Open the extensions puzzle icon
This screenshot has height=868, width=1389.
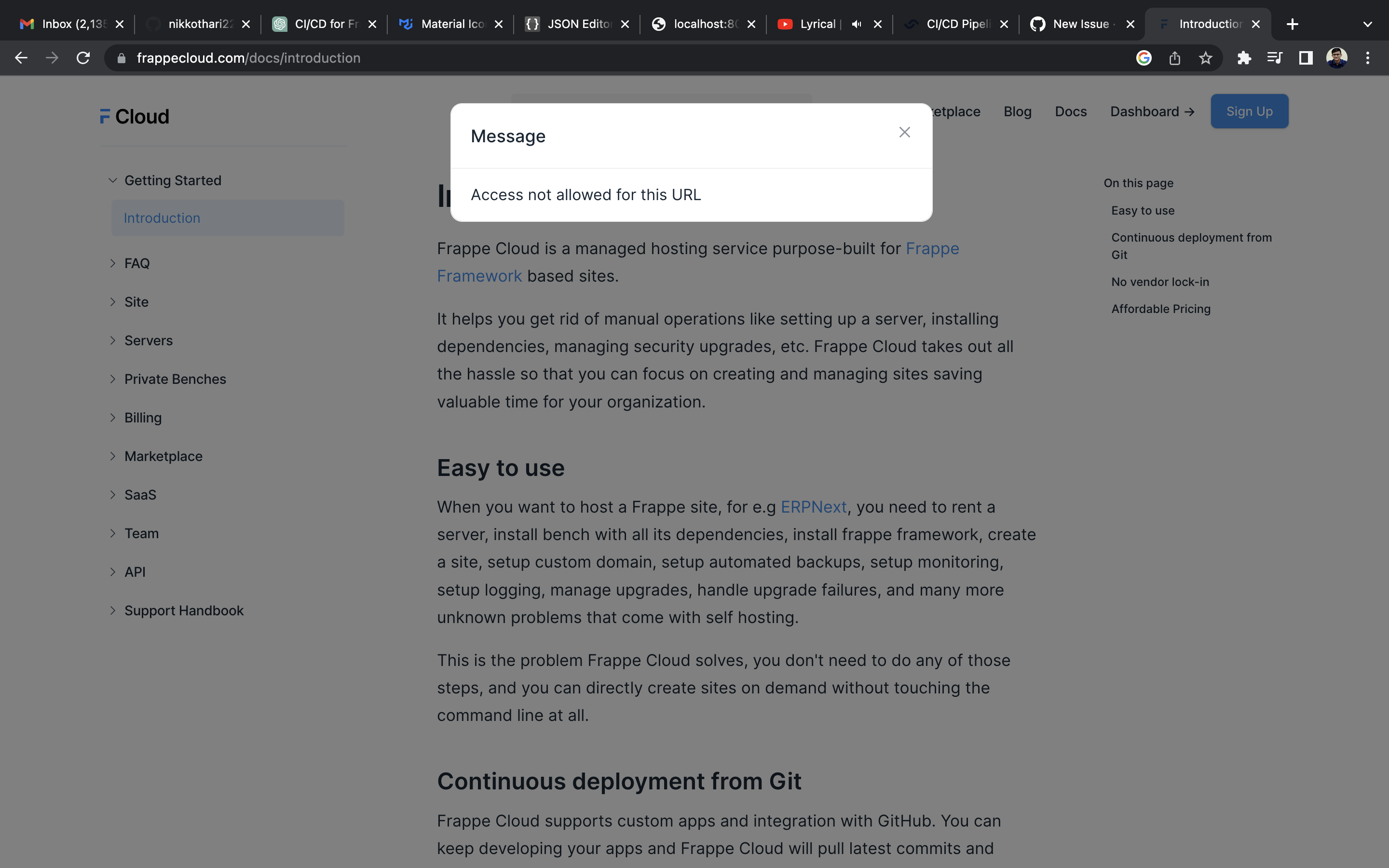tap(1244, 57)
